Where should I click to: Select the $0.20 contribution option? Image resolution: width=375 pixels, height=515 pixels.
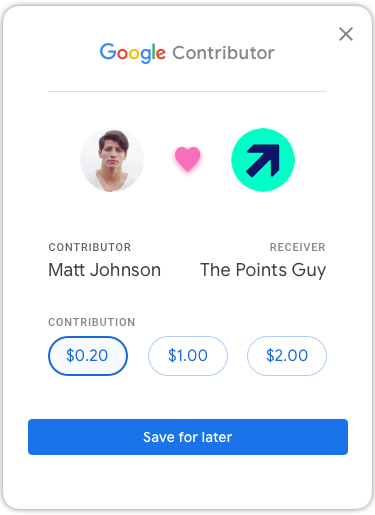(x=88, y=356)
